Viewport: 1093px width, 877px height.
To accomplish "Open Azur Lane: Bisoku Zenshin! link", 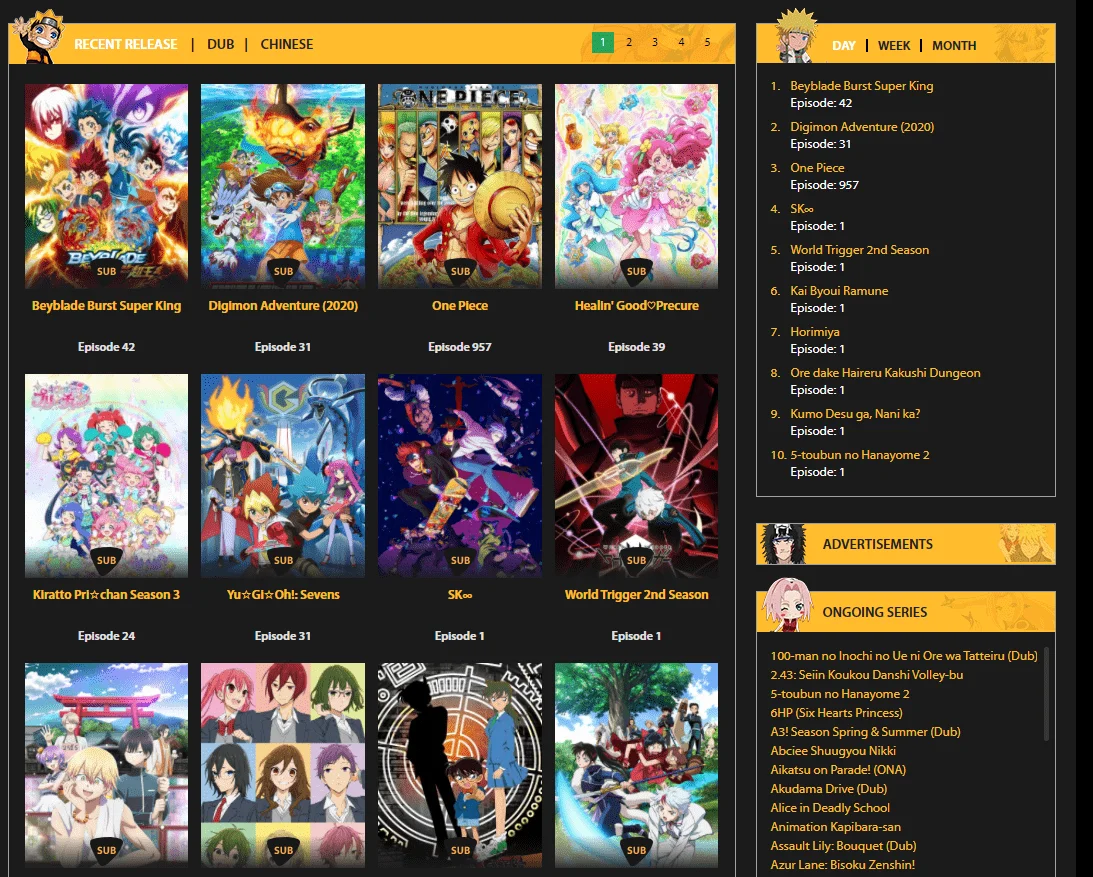I will 843,865.
